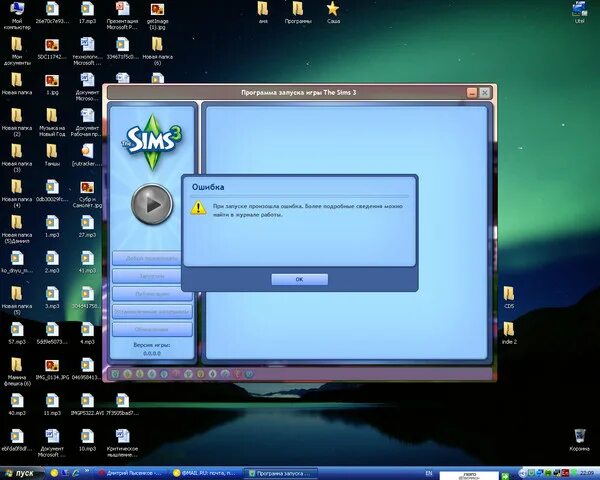Image resolution: width=600 pixels, height=480 pixels.
Task: Select the Мамина флешка (6) folder
Action: [17, 372]
